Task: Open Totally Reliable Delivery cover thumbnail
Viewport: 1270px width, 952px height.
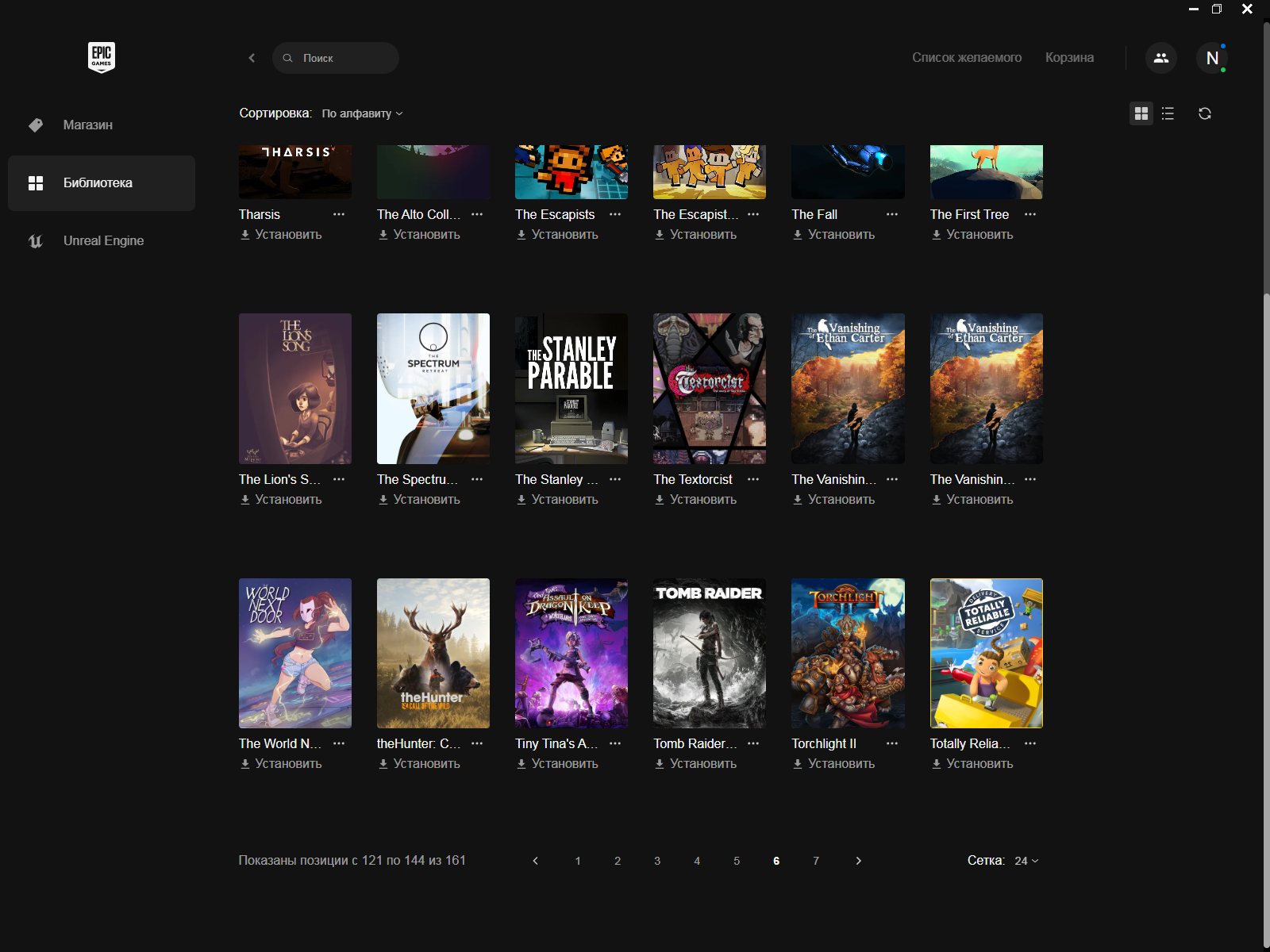Action: click(987, 653)
